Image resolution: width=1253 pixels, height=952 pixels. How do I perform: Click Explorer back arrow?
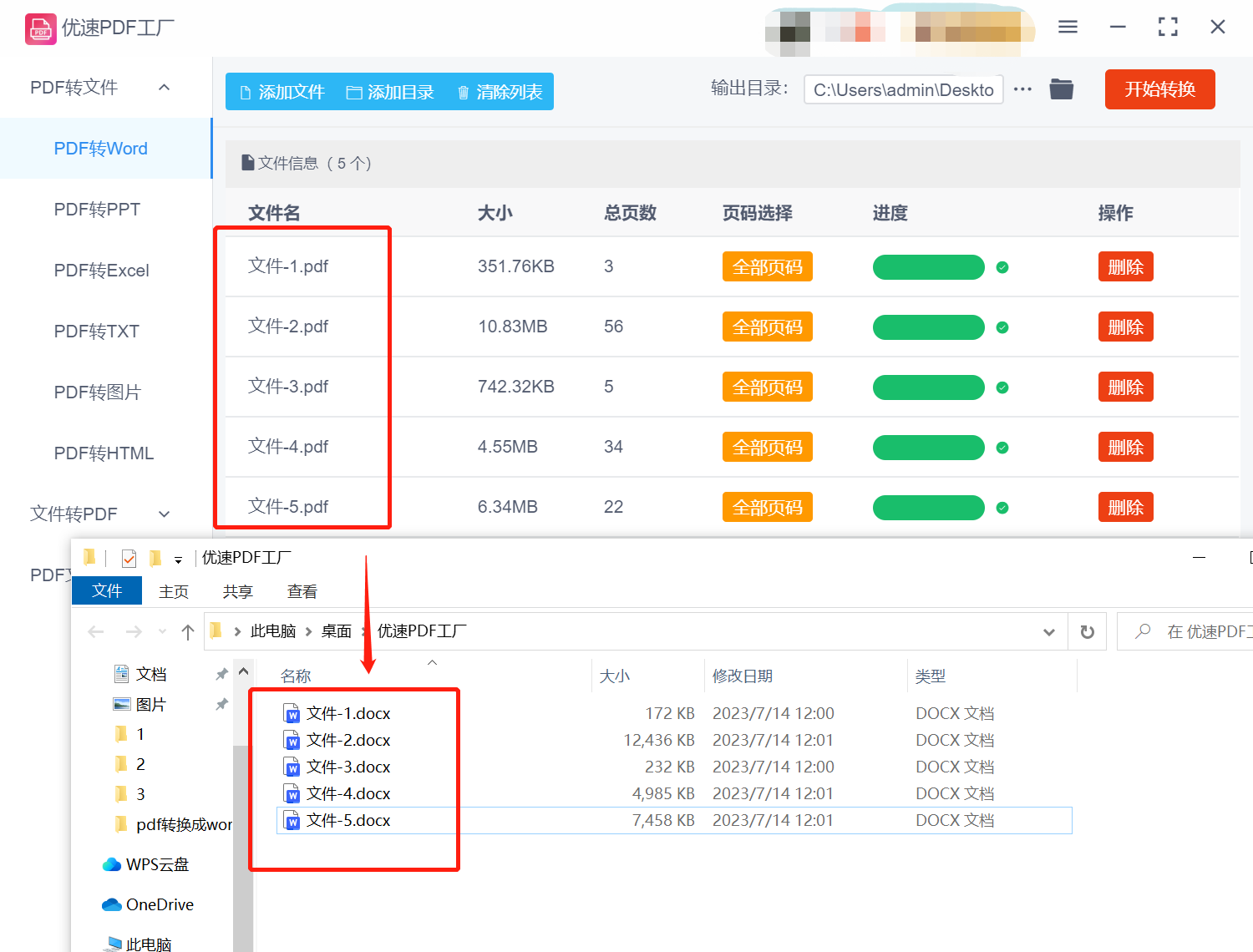tap(96, 632)
